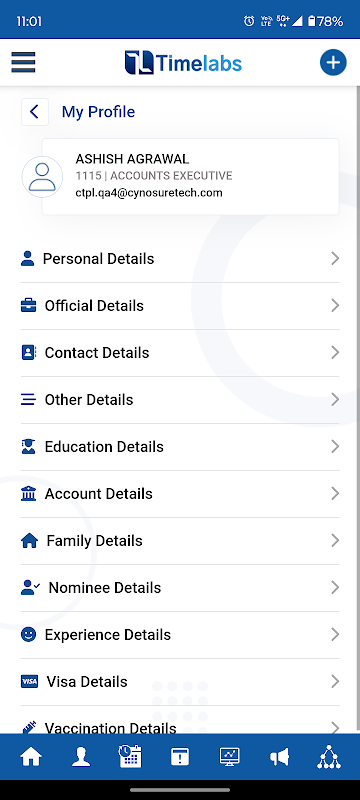Open the calendar clock icon in bottom bar

point(130,756)
